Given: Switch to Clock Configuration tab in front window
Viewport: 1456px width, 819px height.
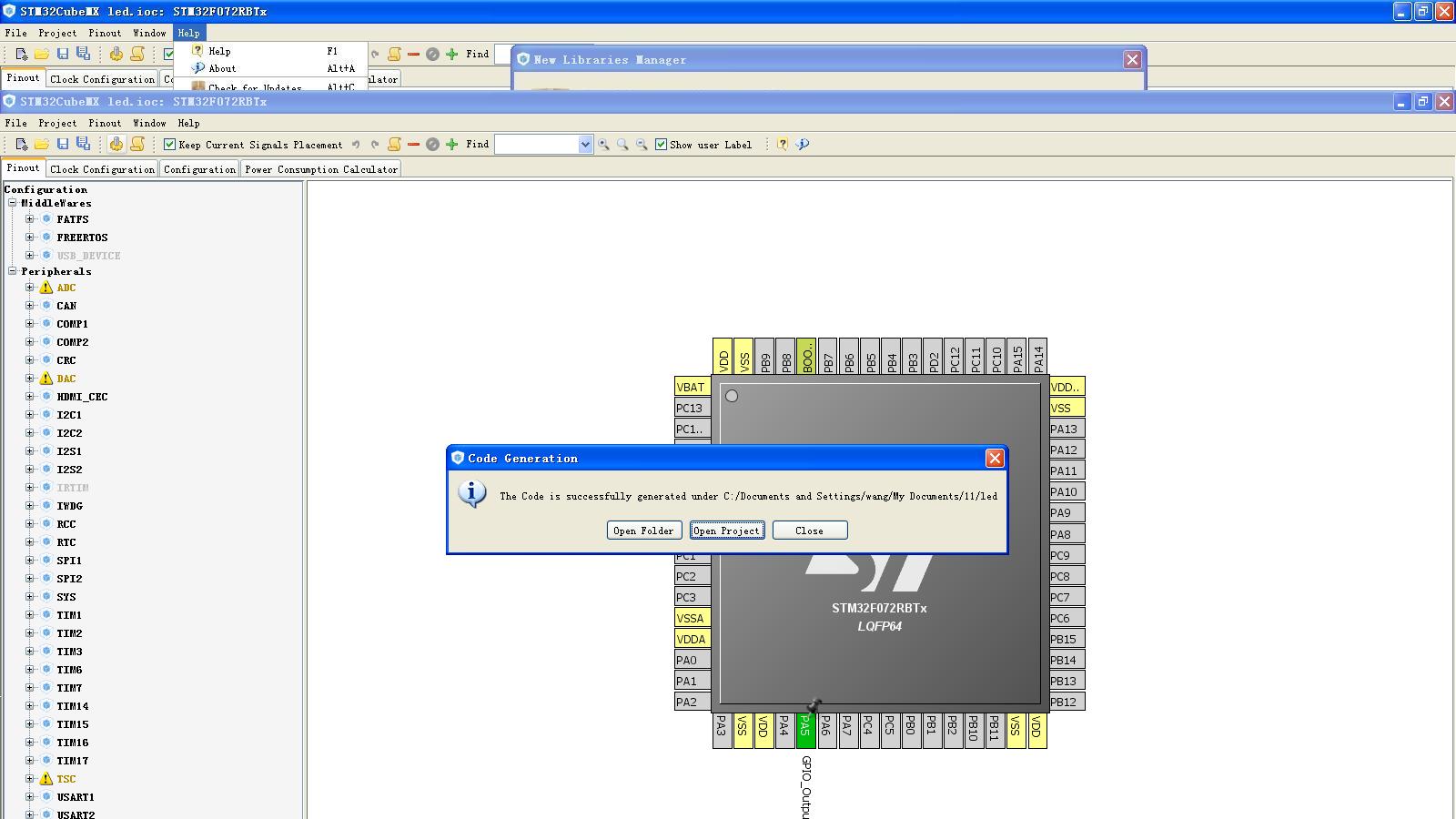Looking at the screenshot, I should (x=102, y=169).
